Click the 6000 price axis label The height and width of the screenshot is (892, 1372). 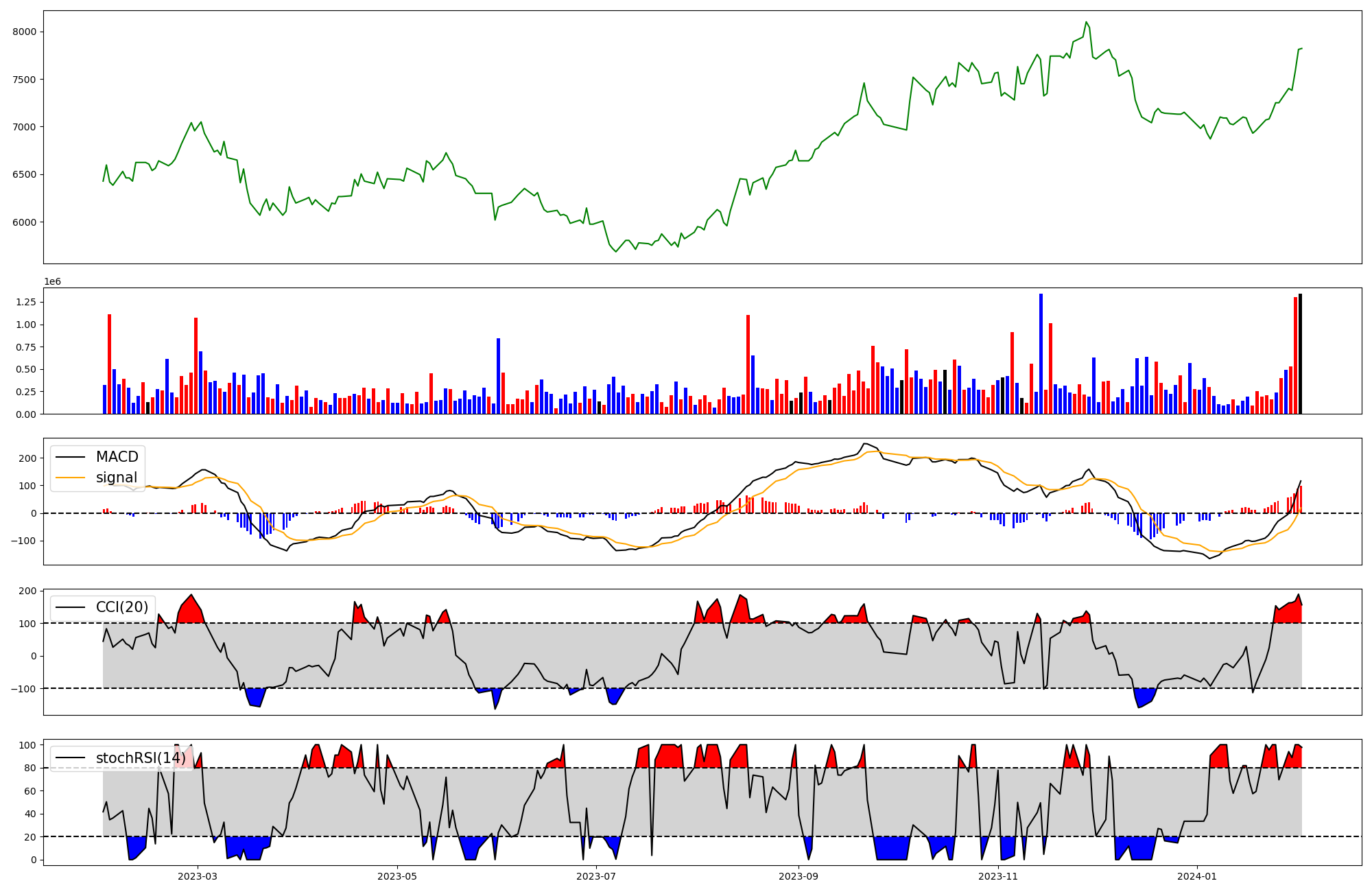pyautogui.click(x=24, y=222)
